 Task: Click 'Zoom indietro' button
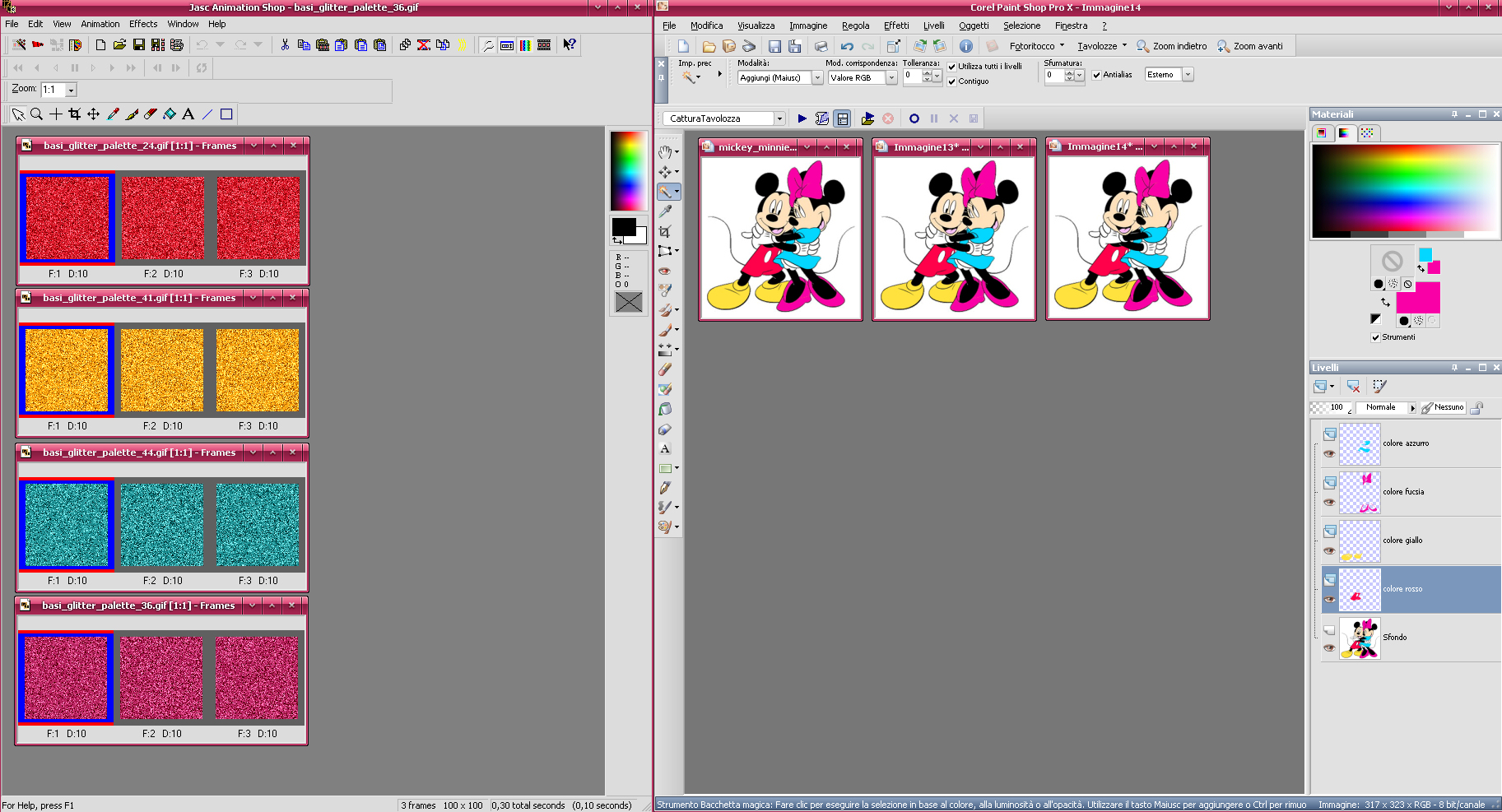click(x=1172, y=46)
